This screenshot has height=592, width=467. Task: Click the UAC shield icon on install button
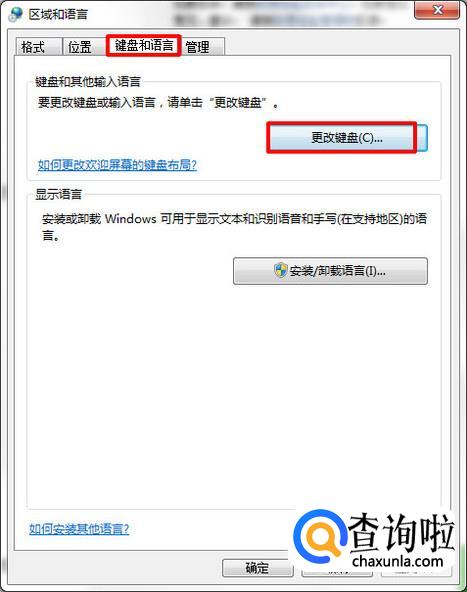point(281,270)
